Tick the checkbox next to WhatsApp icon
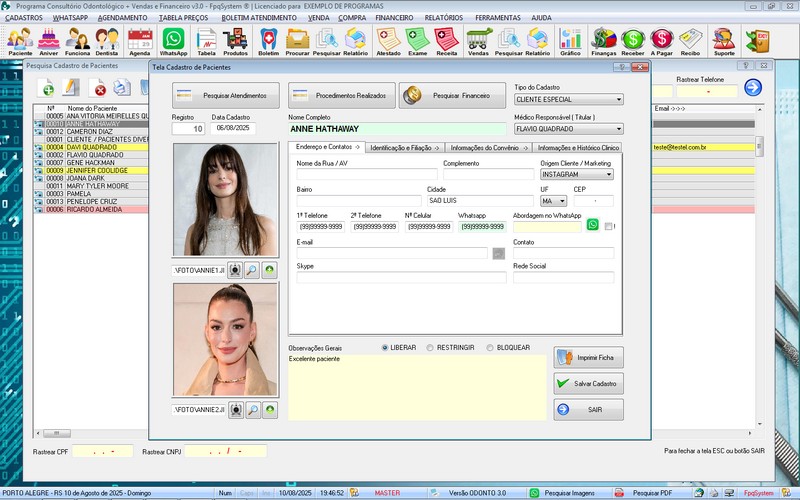Image resolution: width=800 pixels, height=500 pixels. coord(608,227)
